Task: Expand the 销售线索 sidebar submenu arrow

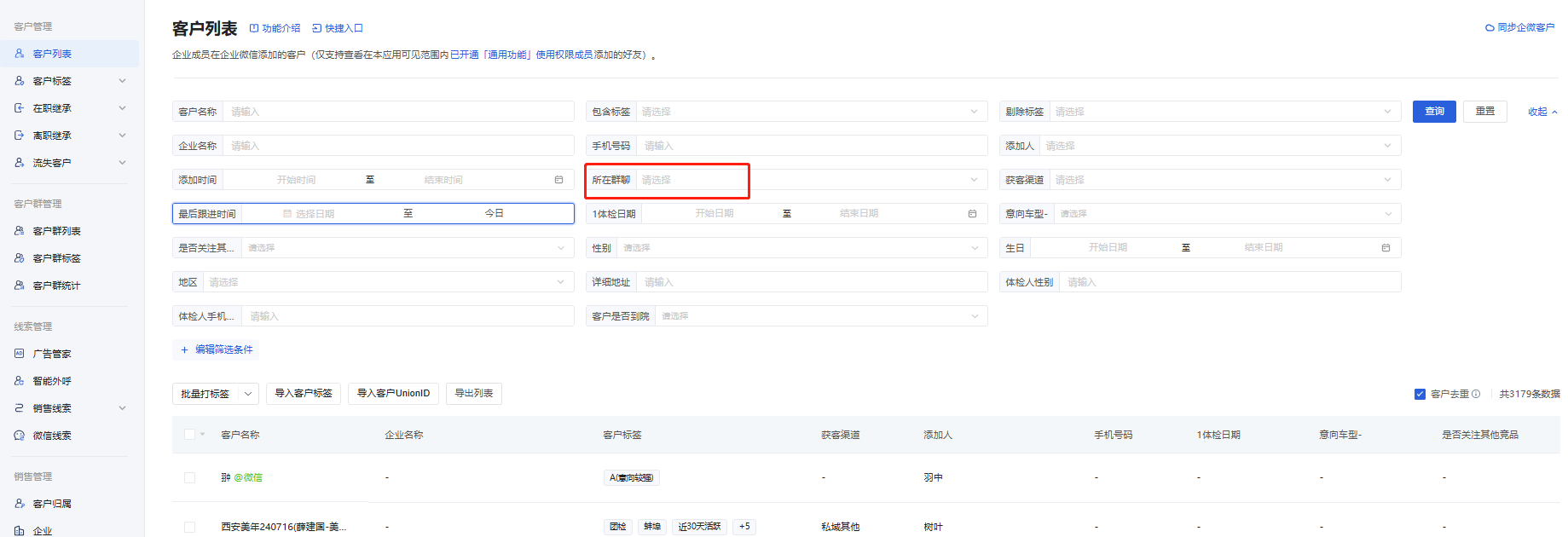Action: click(x=122, y=408)
